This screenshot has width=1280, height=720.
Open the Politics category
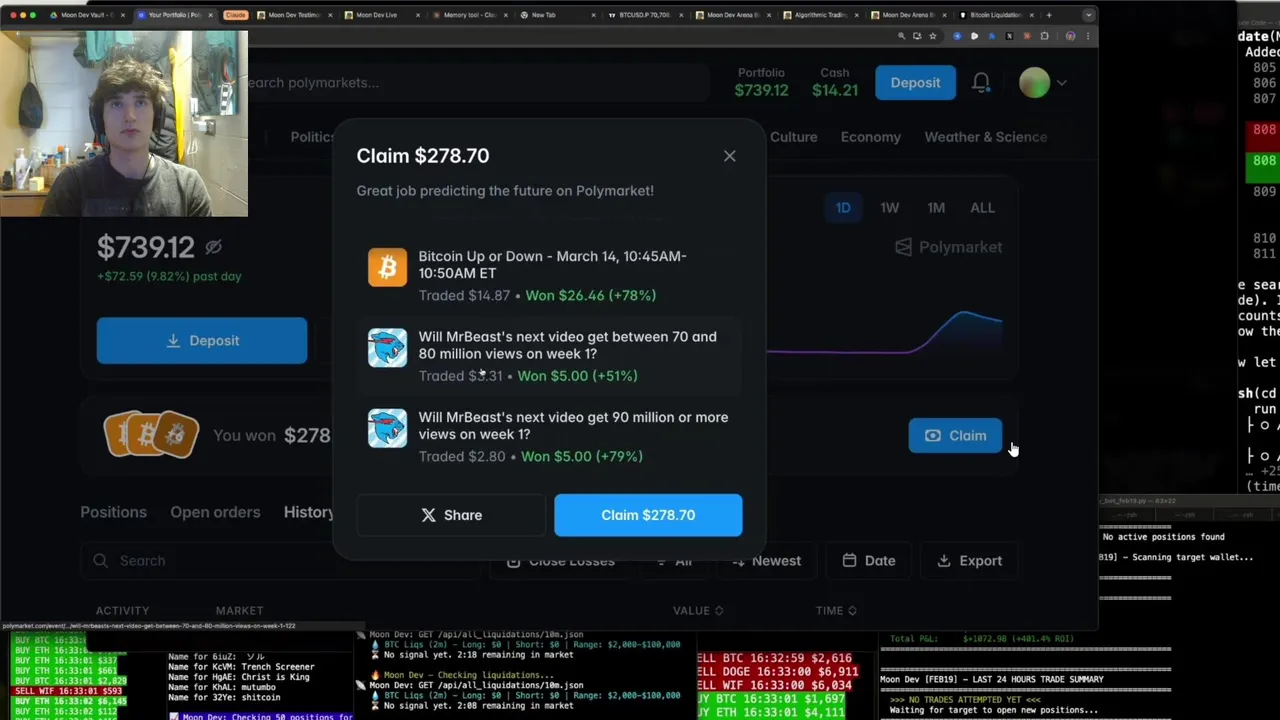(x=312, y=137)
